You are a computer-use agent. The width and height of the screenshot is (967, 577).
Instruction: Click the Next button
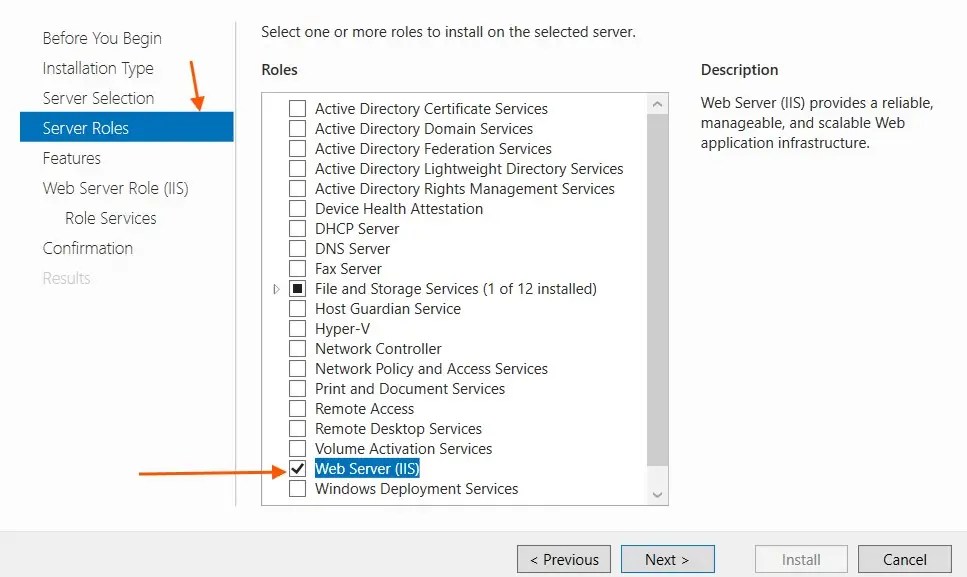coord(667,559)
